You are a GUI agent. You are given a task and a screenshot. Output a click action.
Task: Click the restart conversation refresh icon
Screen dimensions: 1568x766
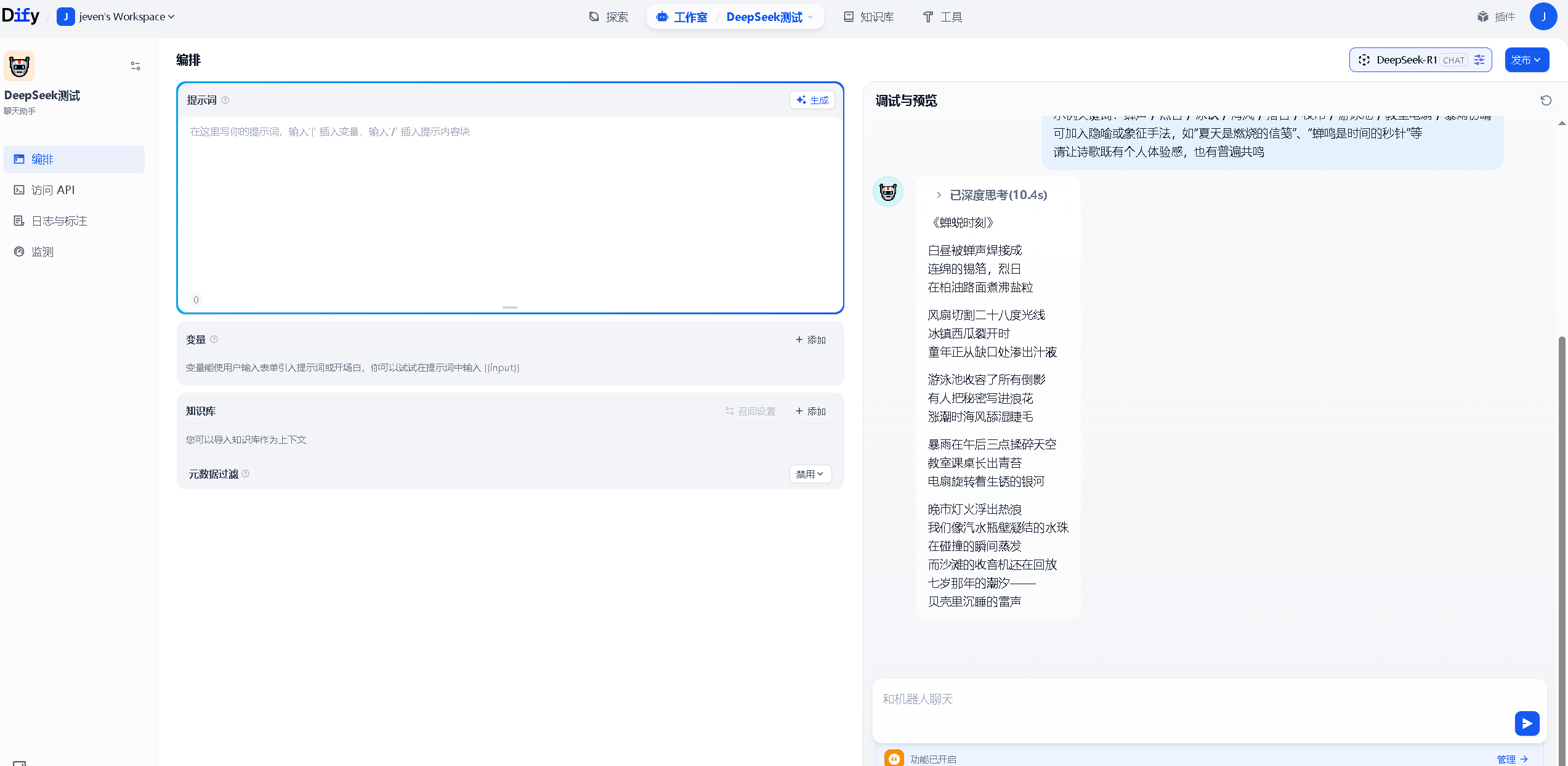[1546, 100]
